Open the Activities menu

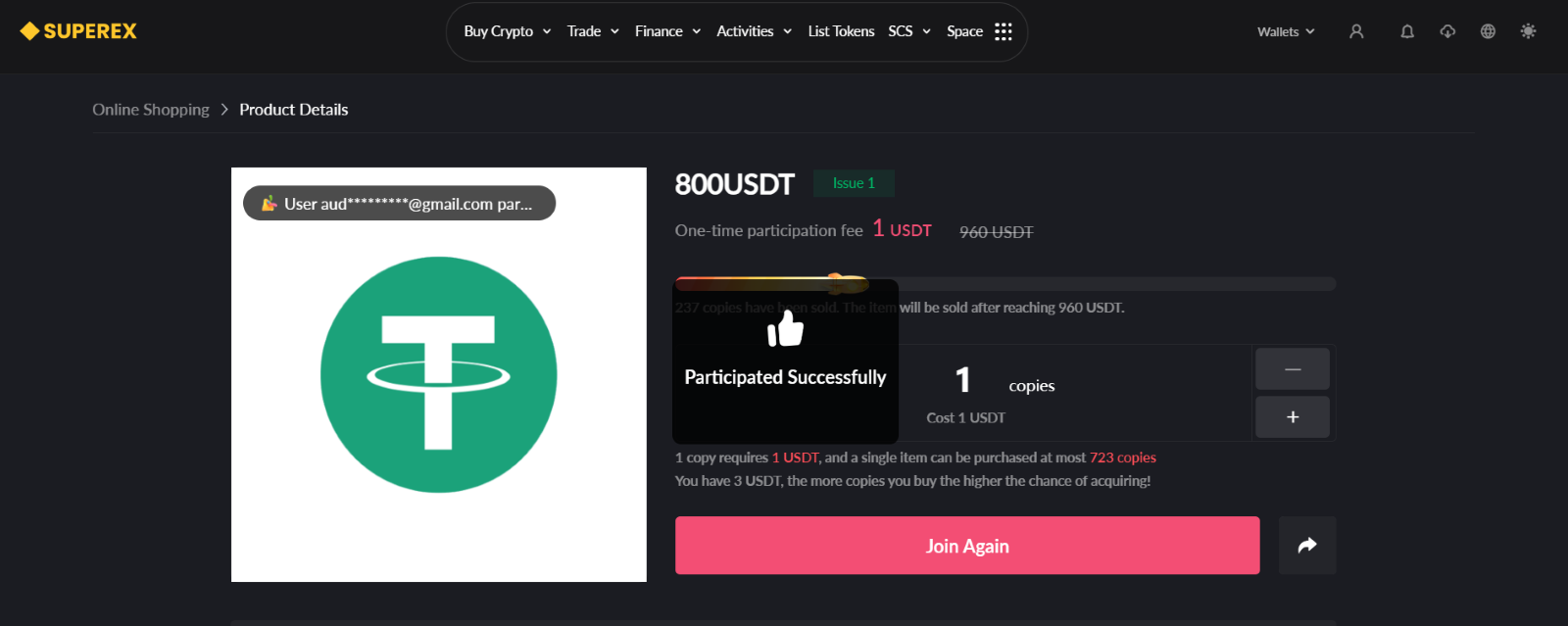[754, 31]
